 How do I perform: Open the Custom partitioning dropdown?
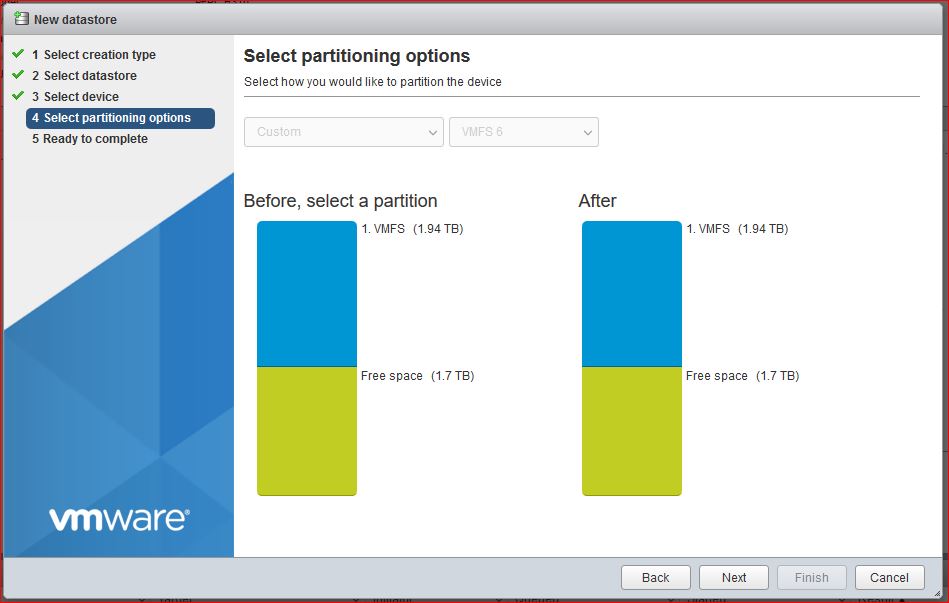pos(344,132)
